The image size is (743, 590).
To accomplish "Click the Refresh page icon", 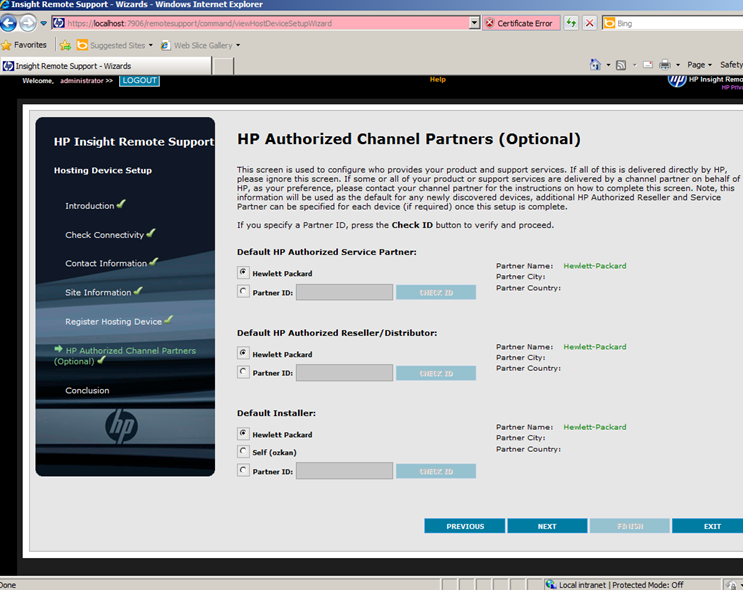I will click(x=571, y=23).
